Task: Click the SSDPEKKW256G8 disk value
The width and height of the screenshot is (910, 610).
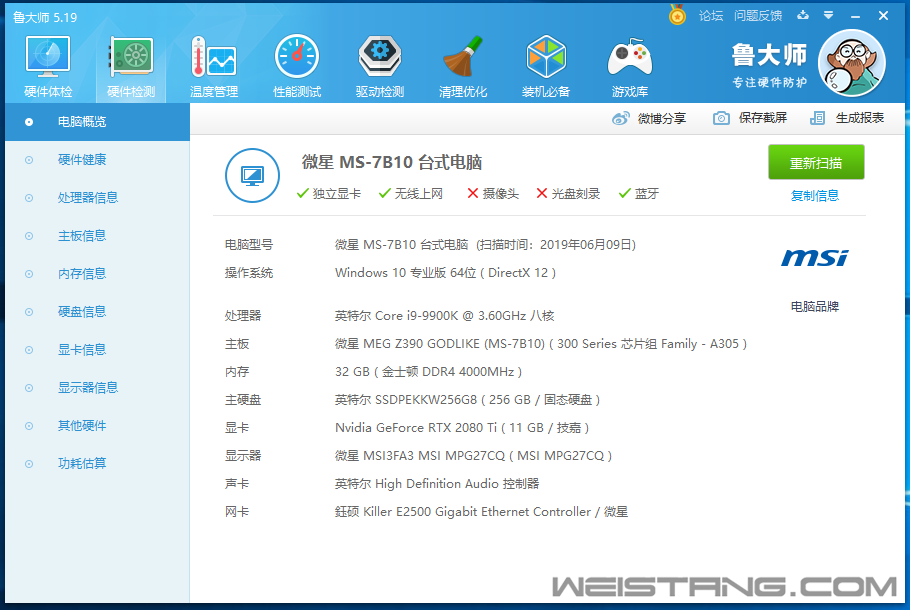Action: [x=468, y=400]
